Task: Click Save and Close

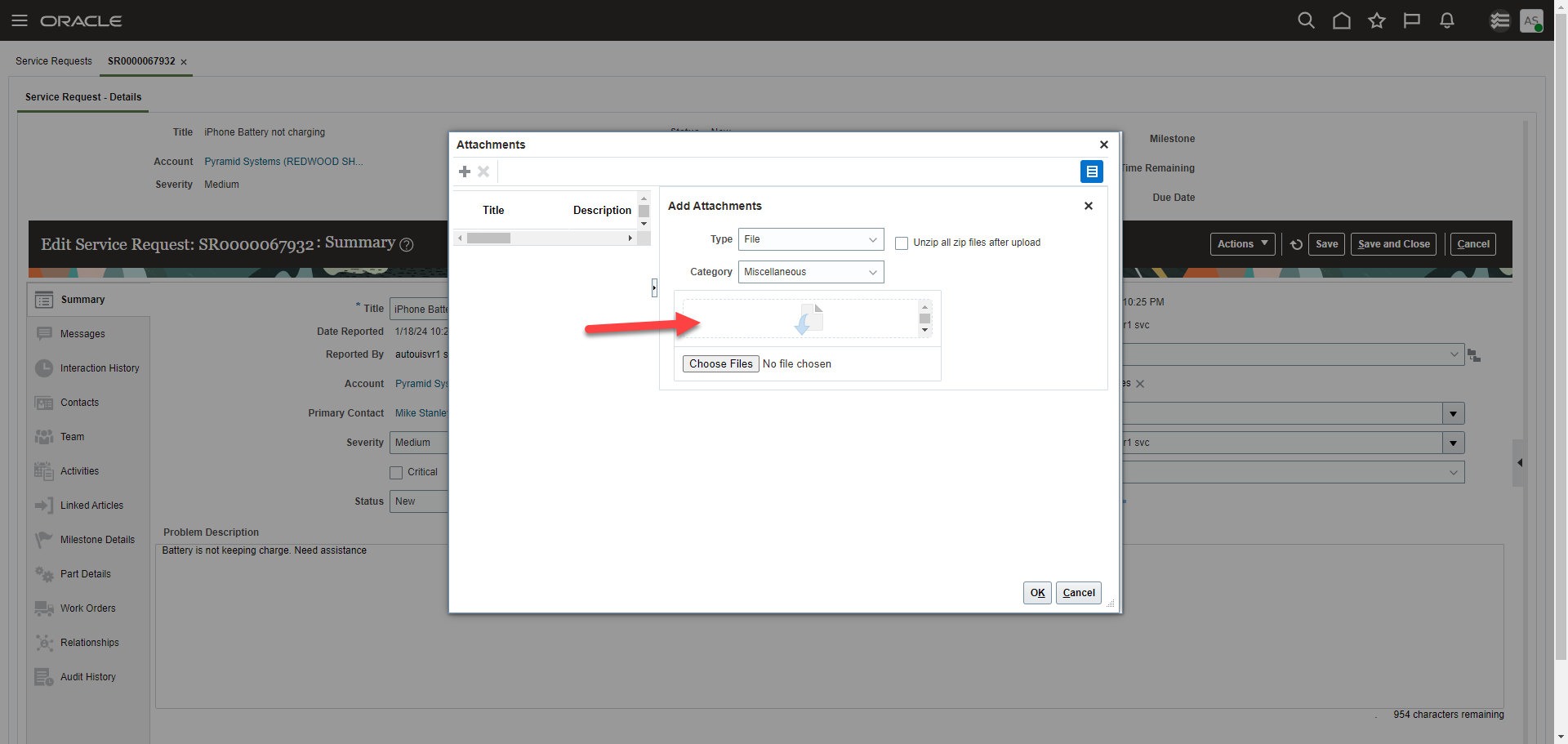Action: point(1392,243)
